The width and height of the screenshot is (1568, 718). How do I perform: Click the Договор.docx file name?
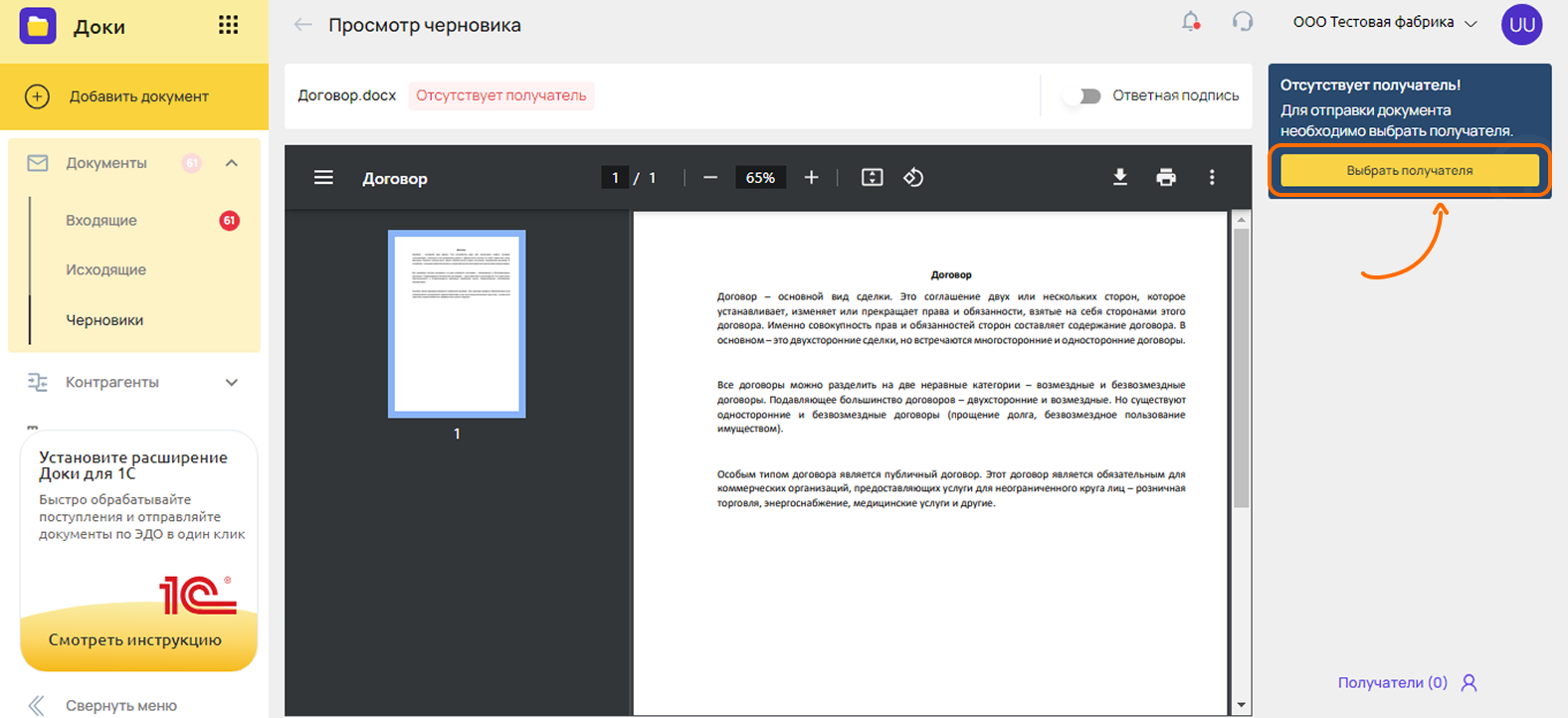(347, 95)
